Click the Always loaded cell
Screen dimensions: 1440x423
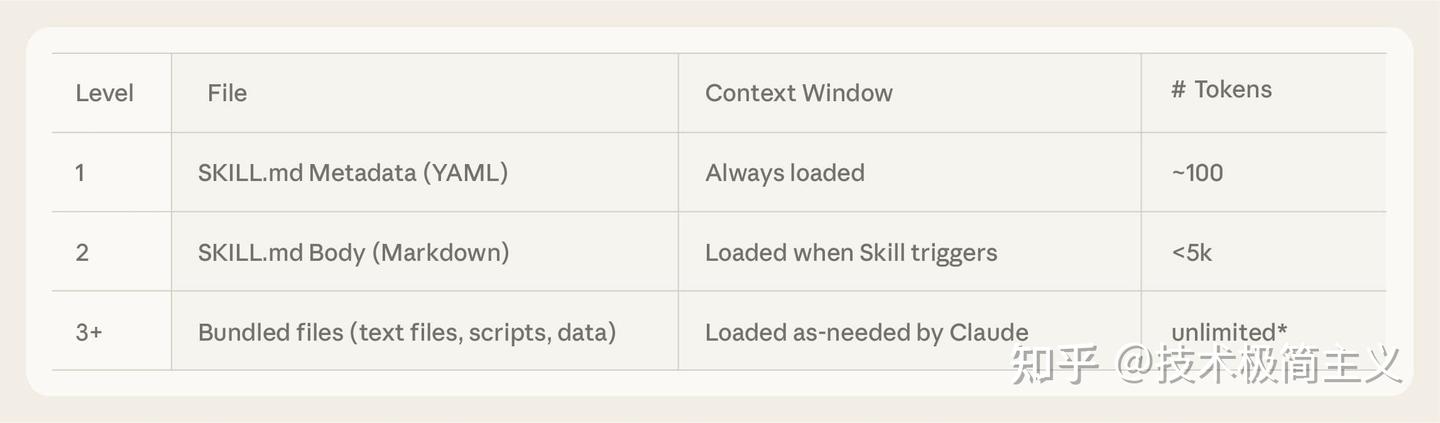point(784,173)
